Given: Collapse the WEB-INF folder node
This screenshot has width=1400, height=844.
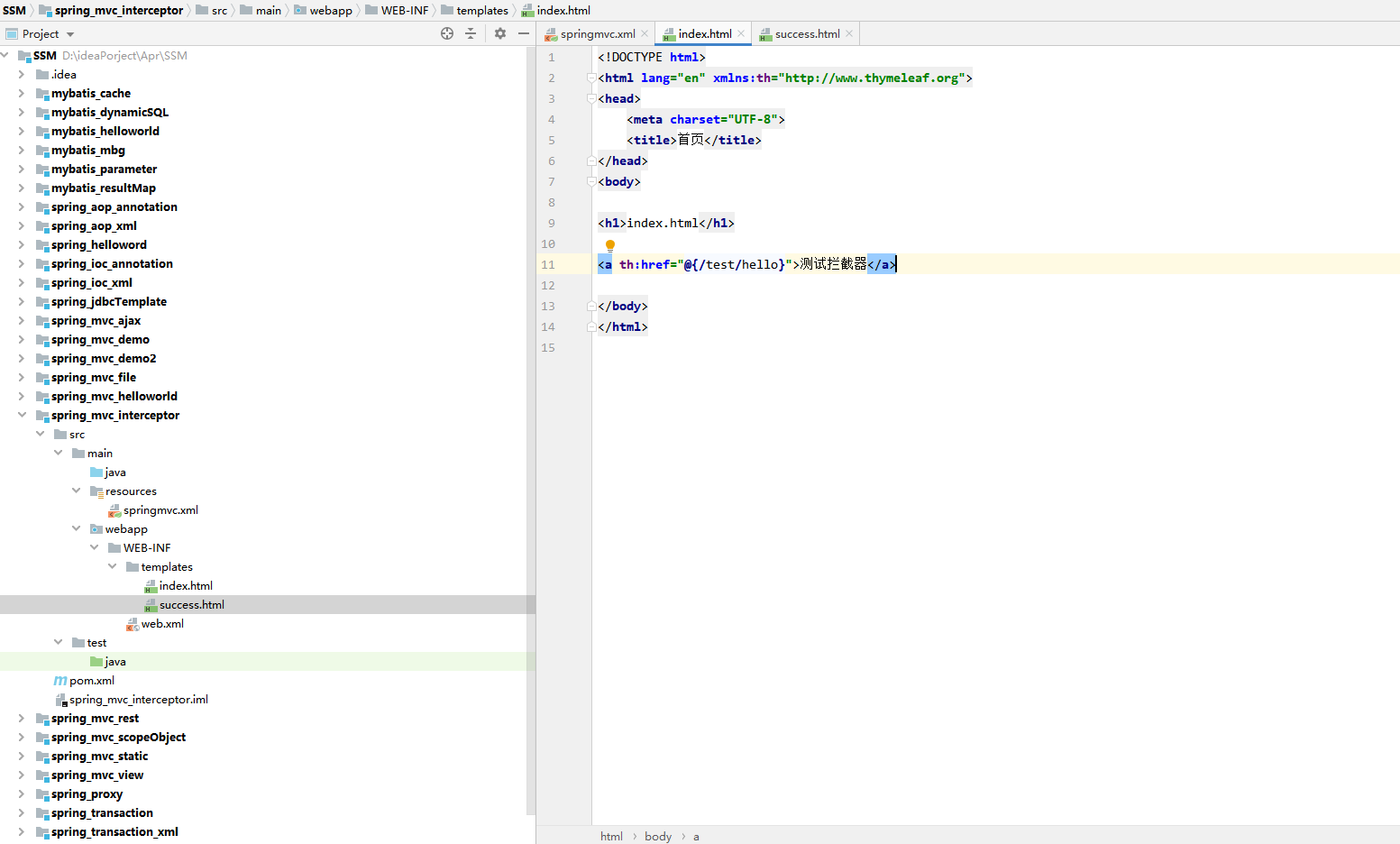Looking at the screenshot, I should pos(94,548).
